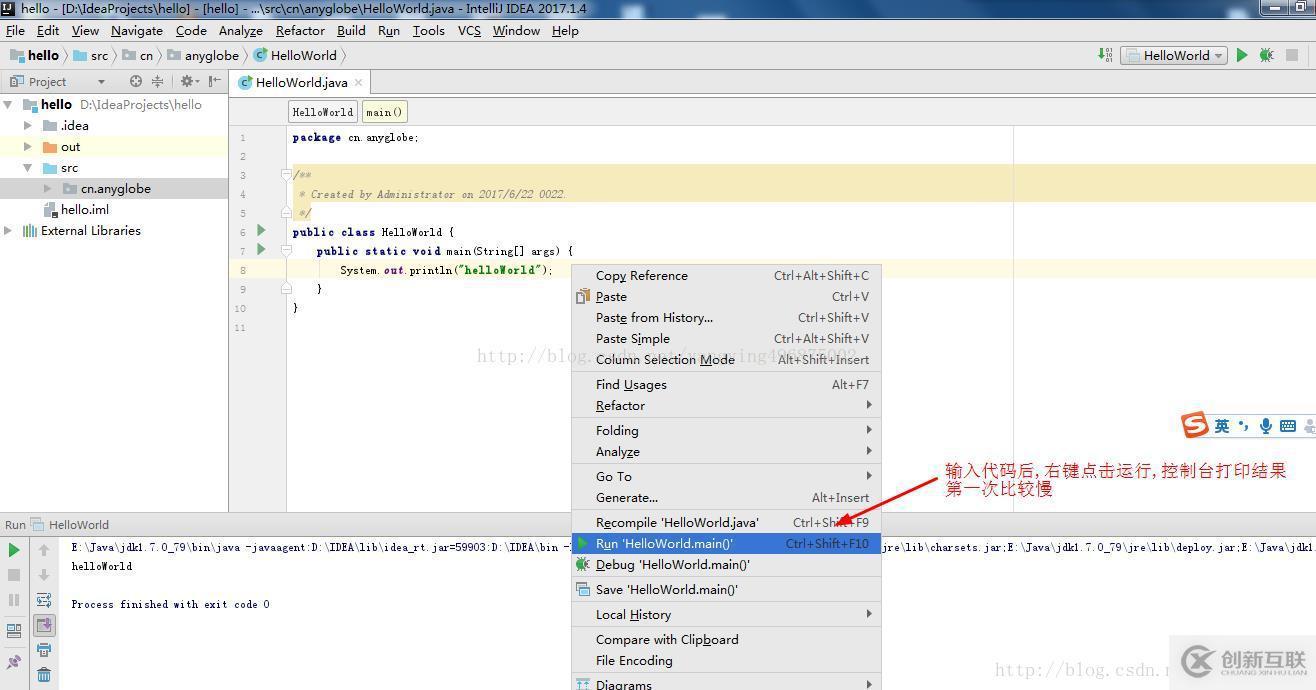Screen dimensions: 1316x690
Task: Click the Pause Output icon
Action: 14,600
